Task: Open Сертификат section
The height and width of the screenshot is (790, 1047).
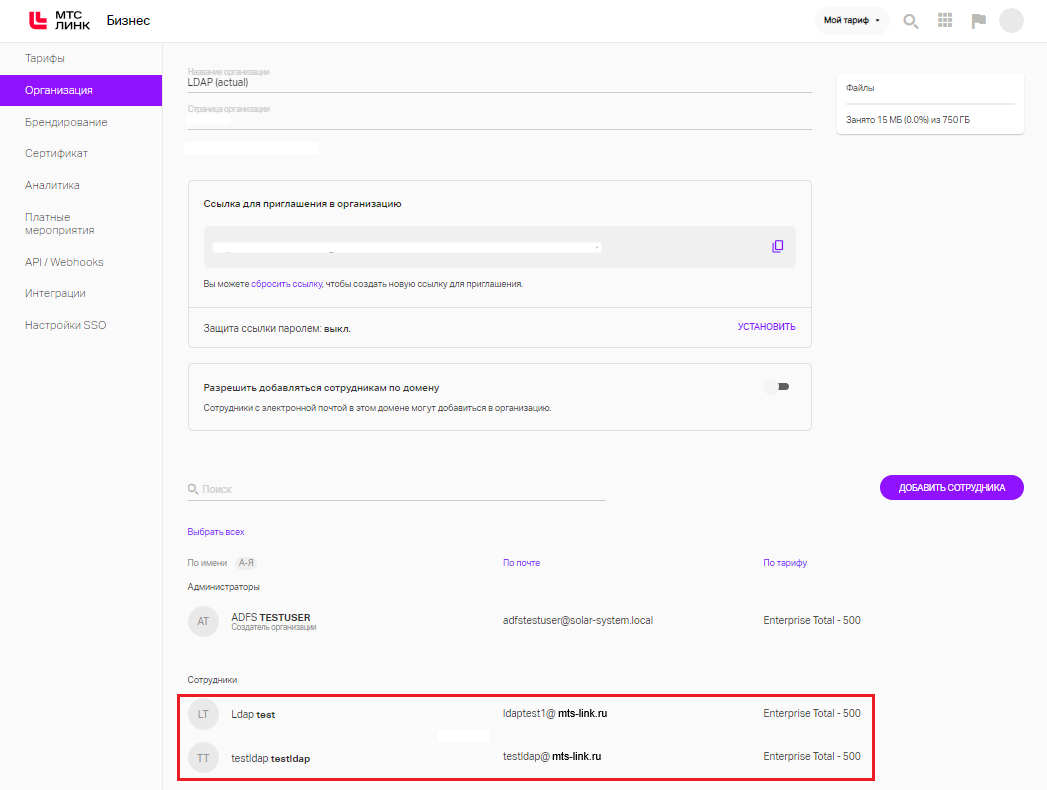Action: pos(56,154)
